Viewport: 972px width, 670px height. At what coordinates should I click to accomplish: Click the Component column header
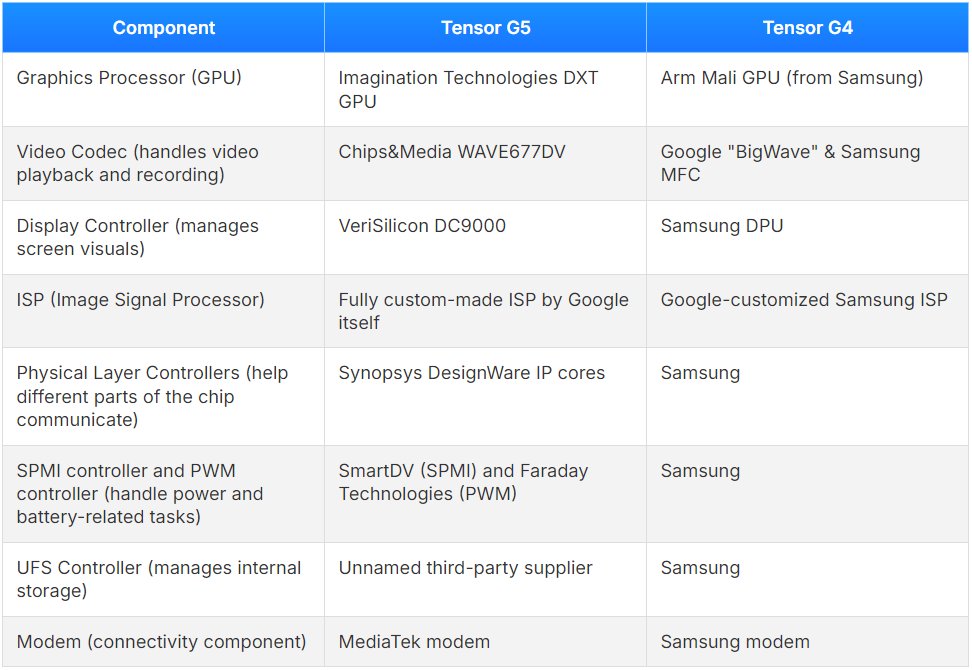pyautogui.click(x=163, y=28)
